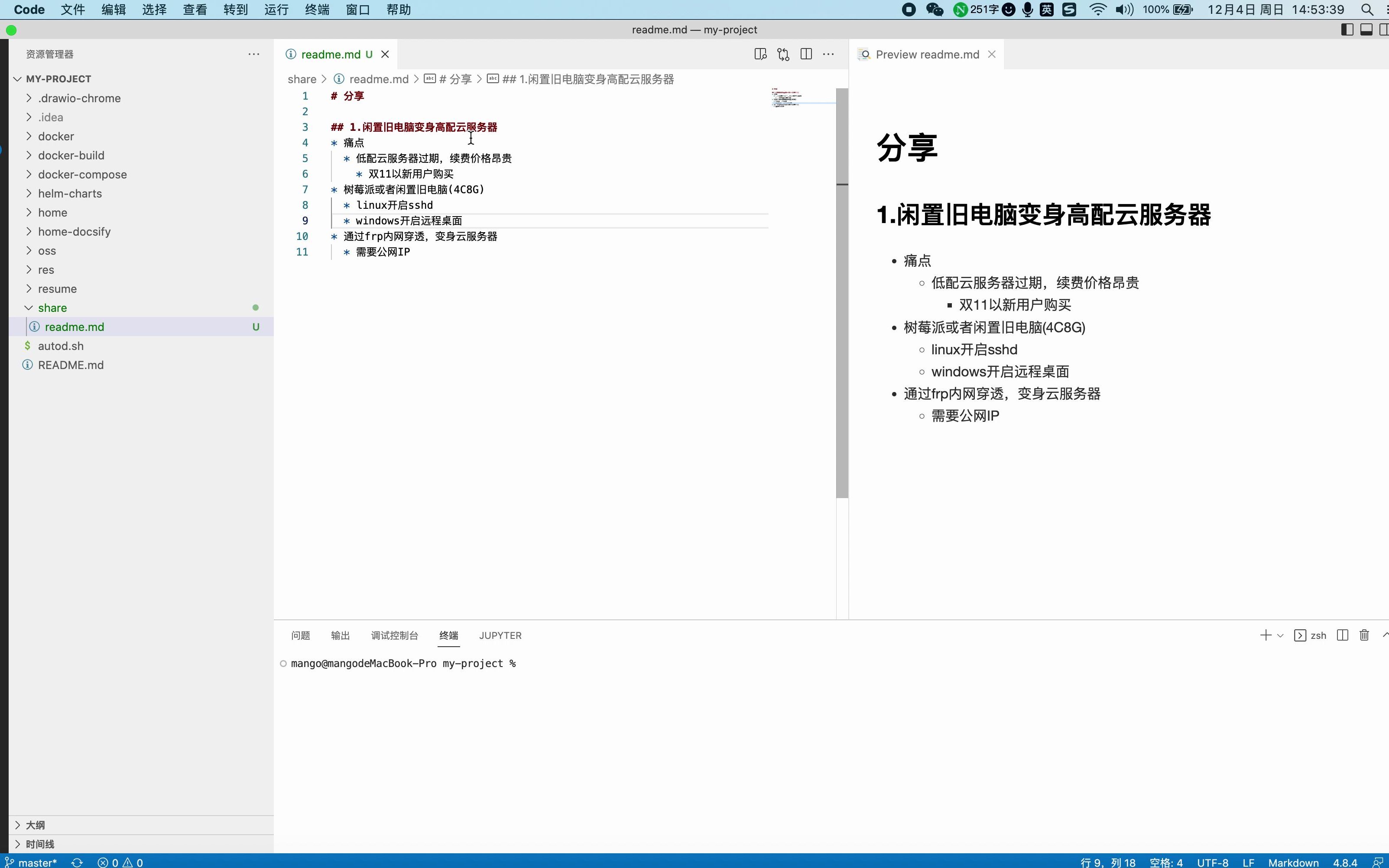
Task: Open the 英 input method indicator
Action: (1047, 10)
